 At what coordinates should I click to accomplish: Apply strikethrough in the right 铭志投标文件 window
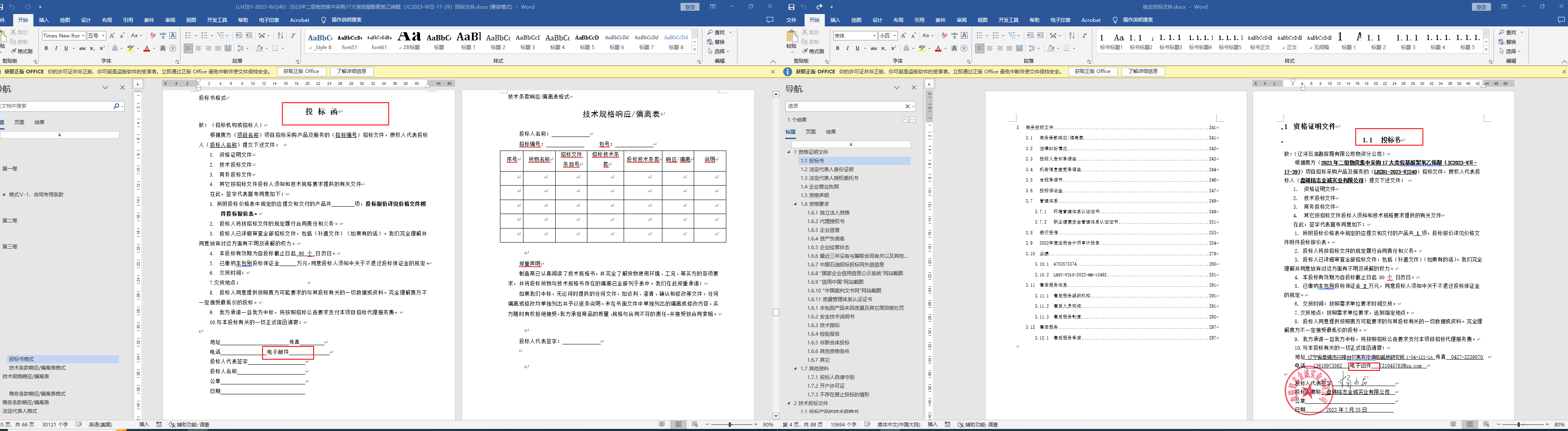click(x=873, y=48)
